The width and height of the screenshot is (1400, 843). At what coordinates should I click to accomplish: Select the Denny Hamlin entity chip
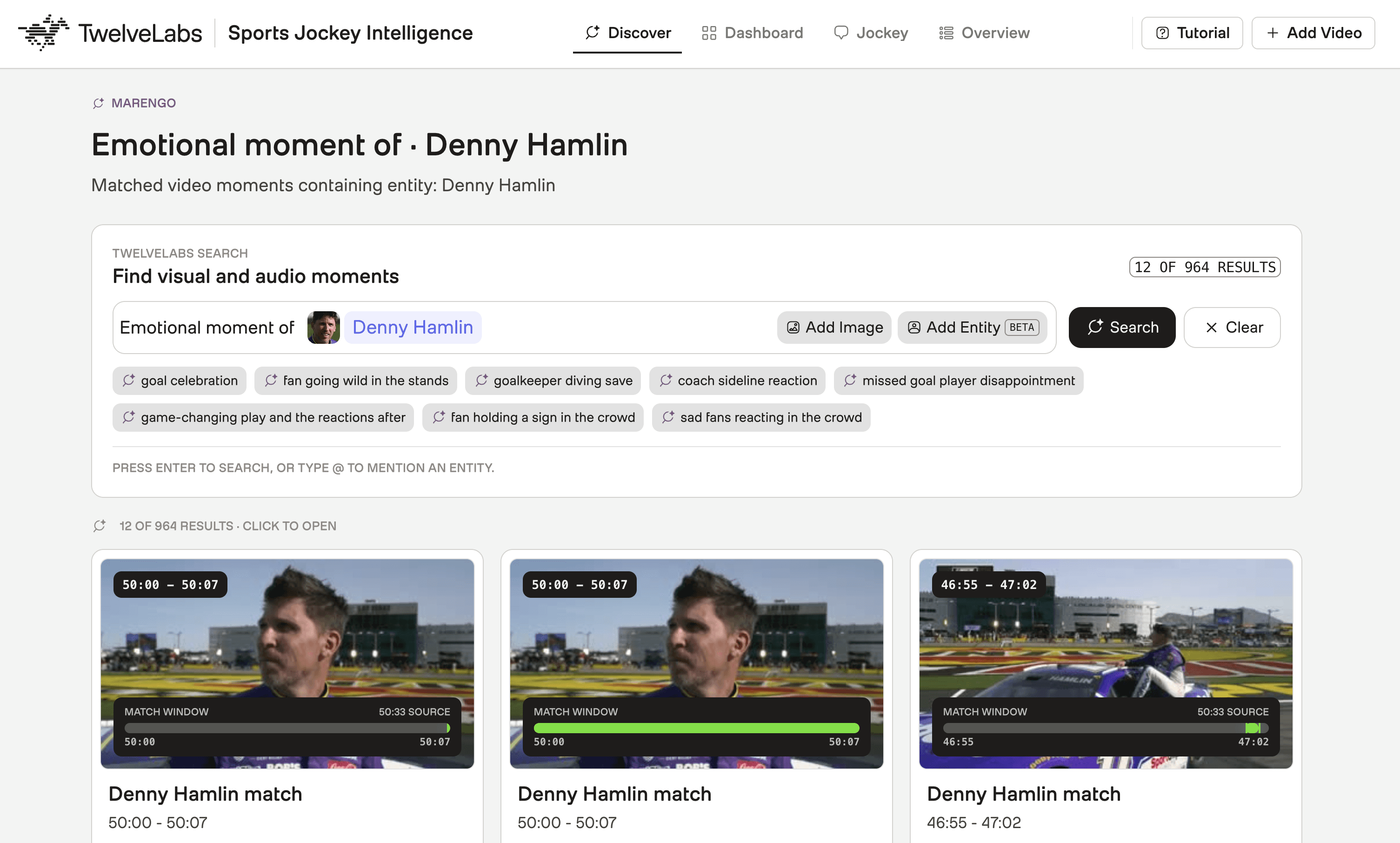413,327
